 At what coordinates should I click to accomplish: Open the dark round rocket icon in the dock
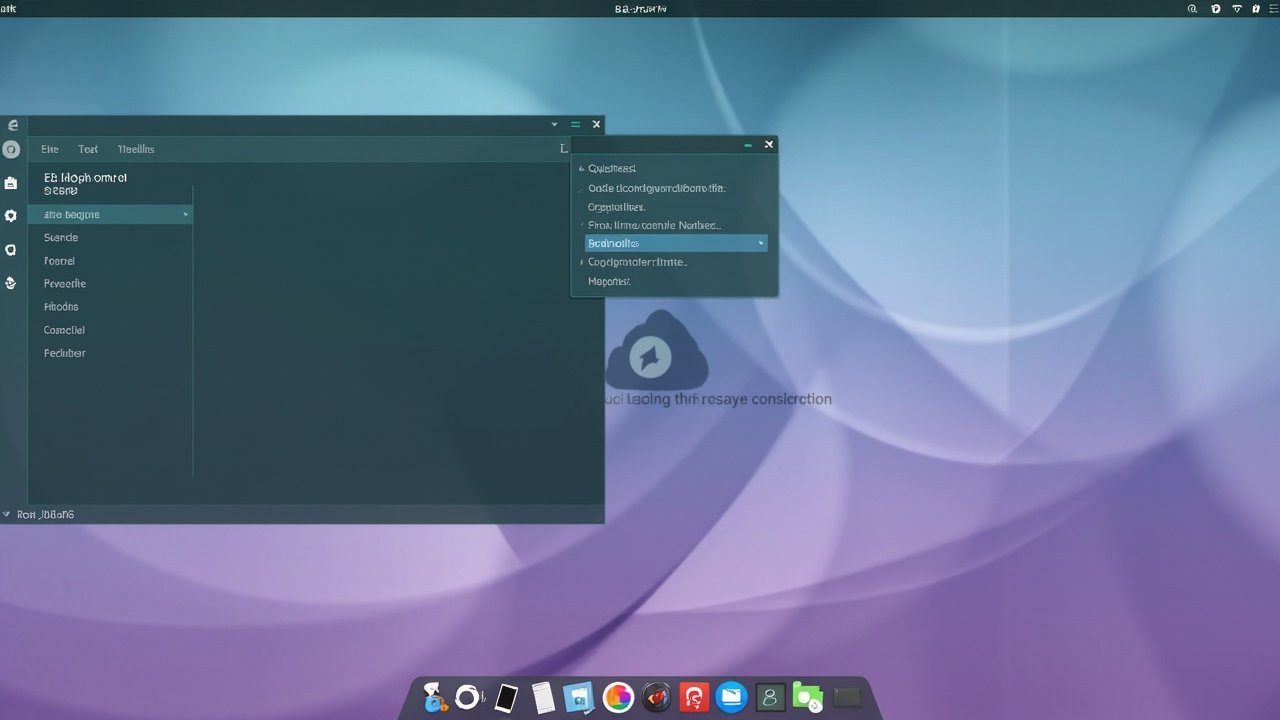coord(656,697)
